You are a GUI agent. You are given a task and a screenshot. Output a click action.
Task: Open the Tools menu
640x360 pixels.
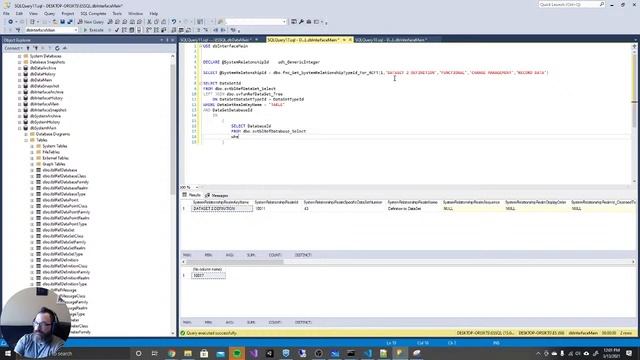click(117, 13)
